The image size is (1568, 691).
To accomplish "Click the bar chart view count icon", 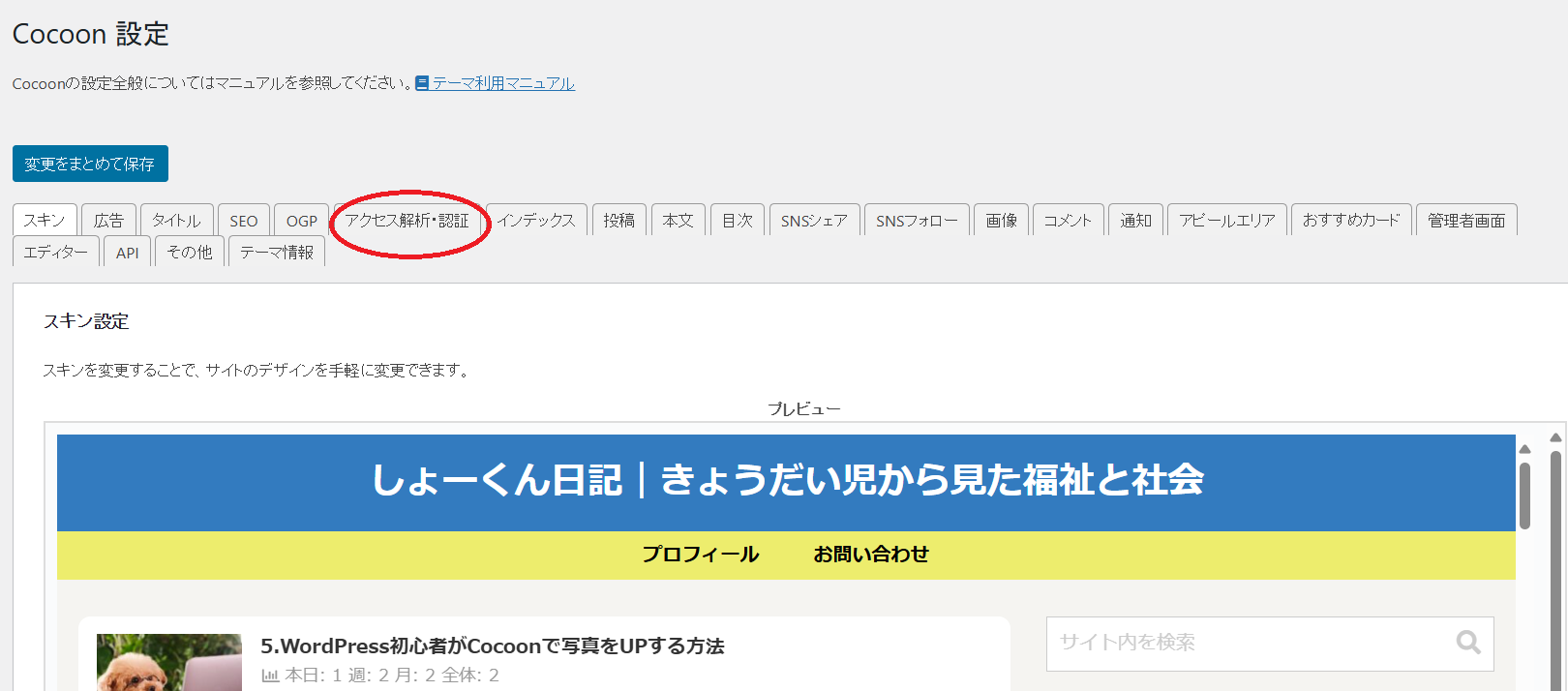I will click(270, 676).
